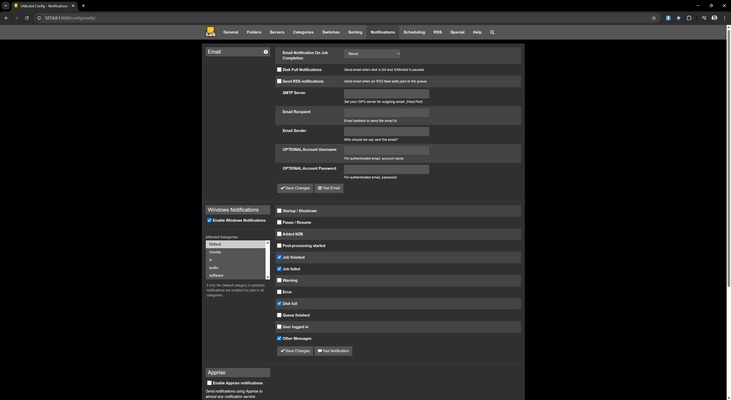Close the SABnzbd Config browser tab
The image size is (731, 400).
coord(73,6)
